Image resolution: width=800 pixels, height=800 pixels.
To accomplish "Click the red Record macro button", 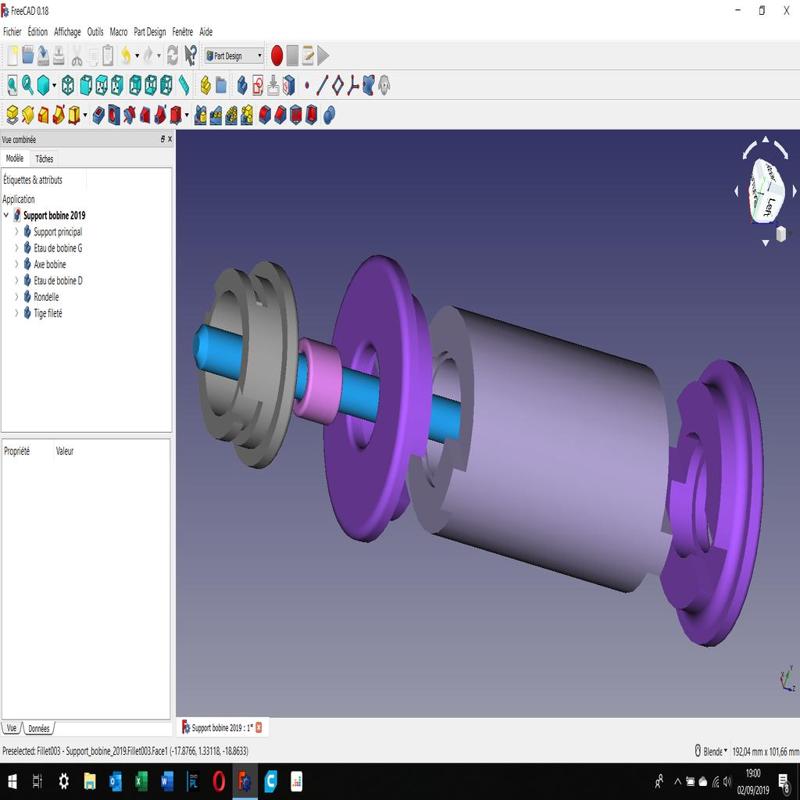I will click(277, 56).
